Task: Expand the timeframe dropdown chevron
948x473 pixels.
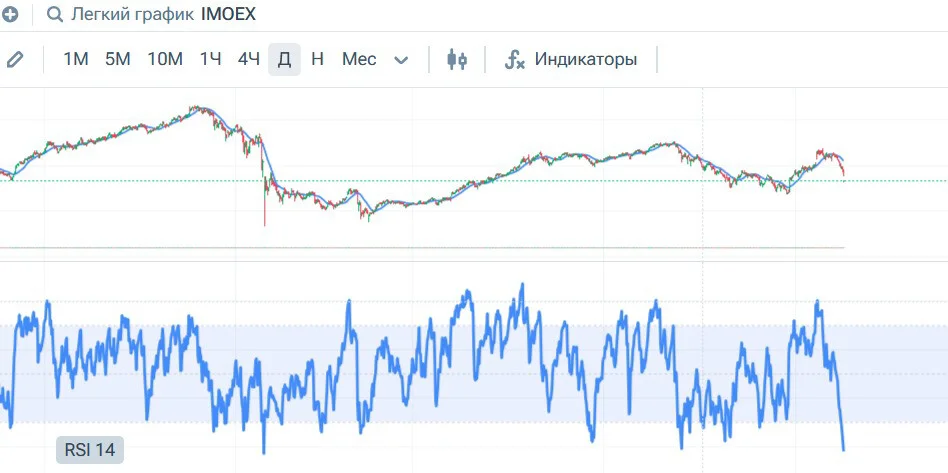Action: point(401,60)
